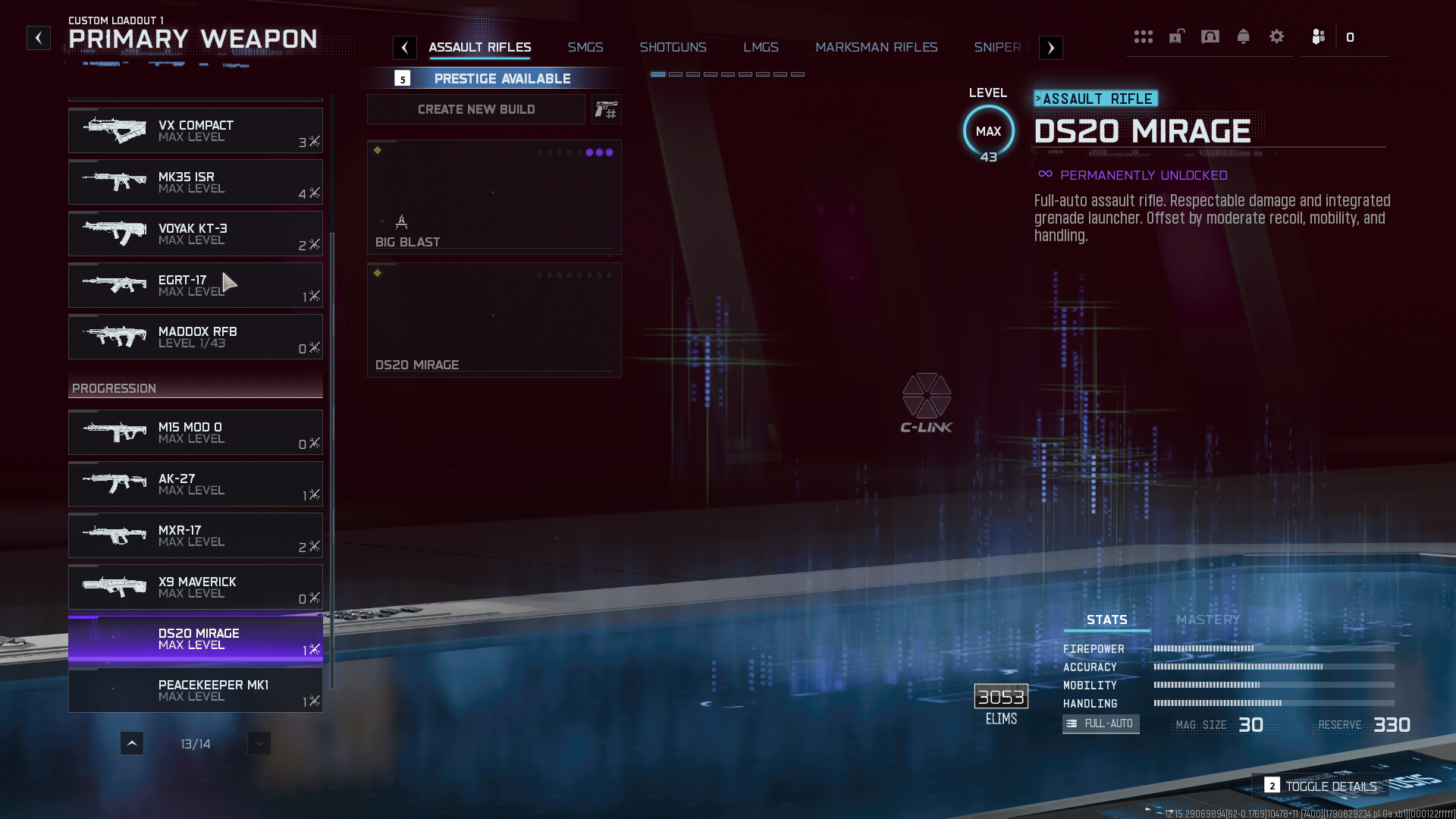The image size is (1456, 819).
Task: Select the MK35 ISR weapon
Action: pos(196,182)
